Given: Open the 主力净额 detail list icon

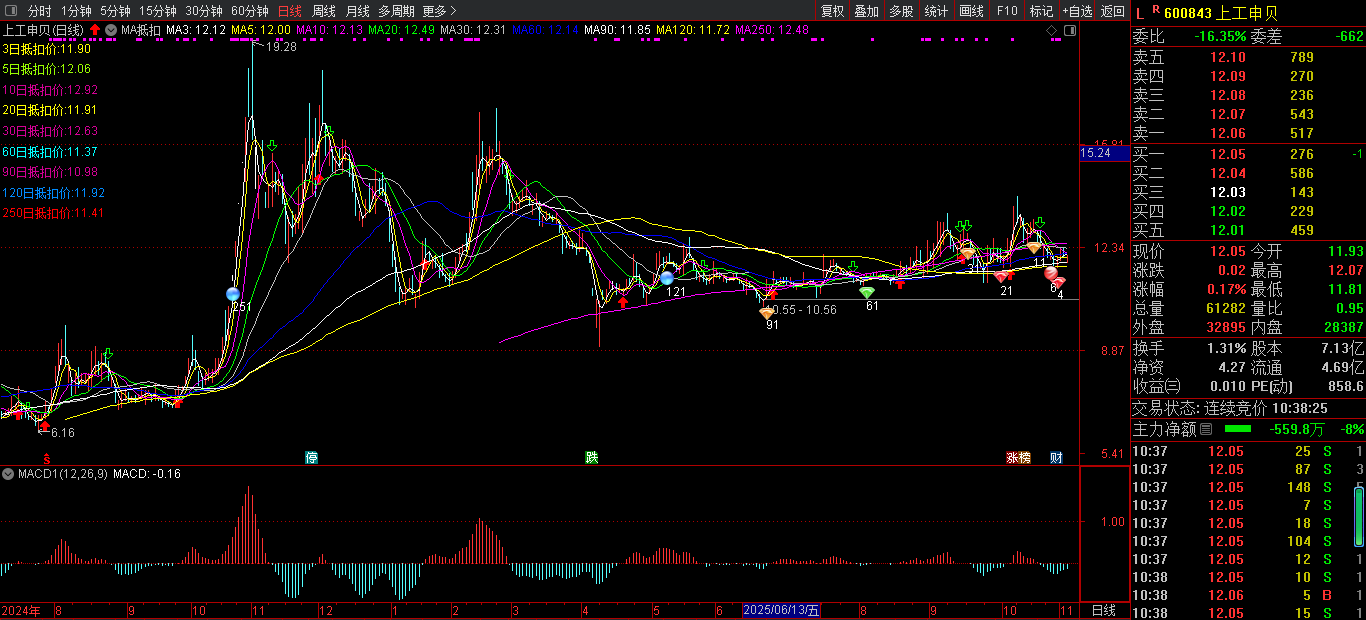Looking at the screenshot, I should [1205, 430].
